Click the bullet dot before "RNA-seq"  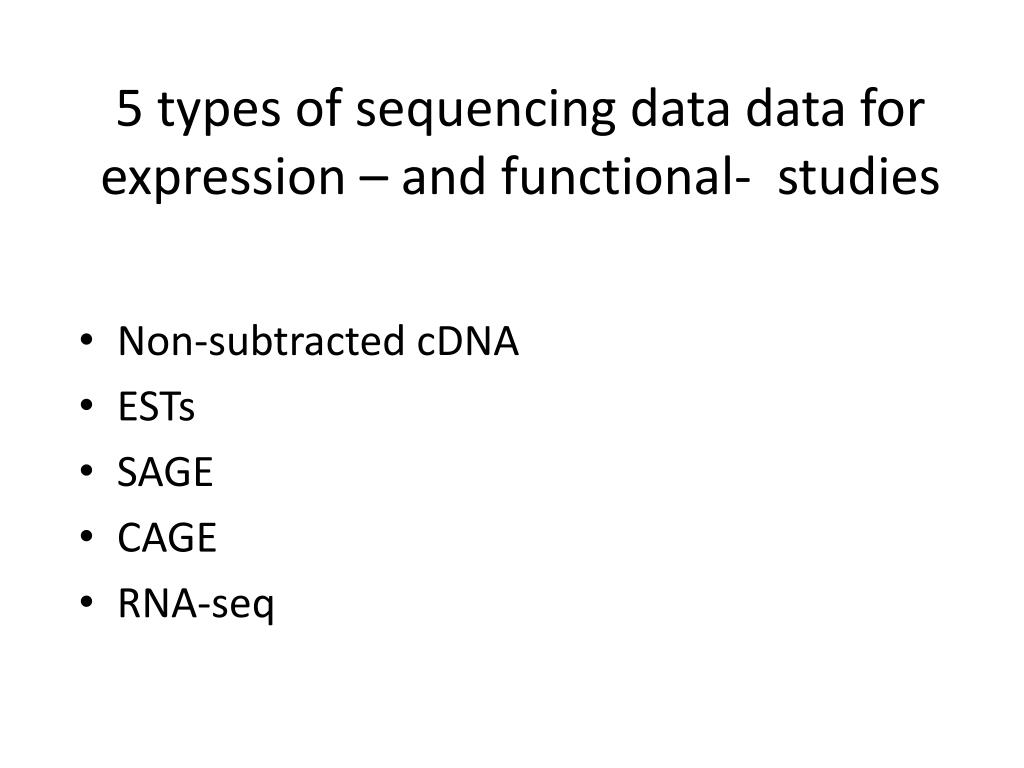point(86,602)
